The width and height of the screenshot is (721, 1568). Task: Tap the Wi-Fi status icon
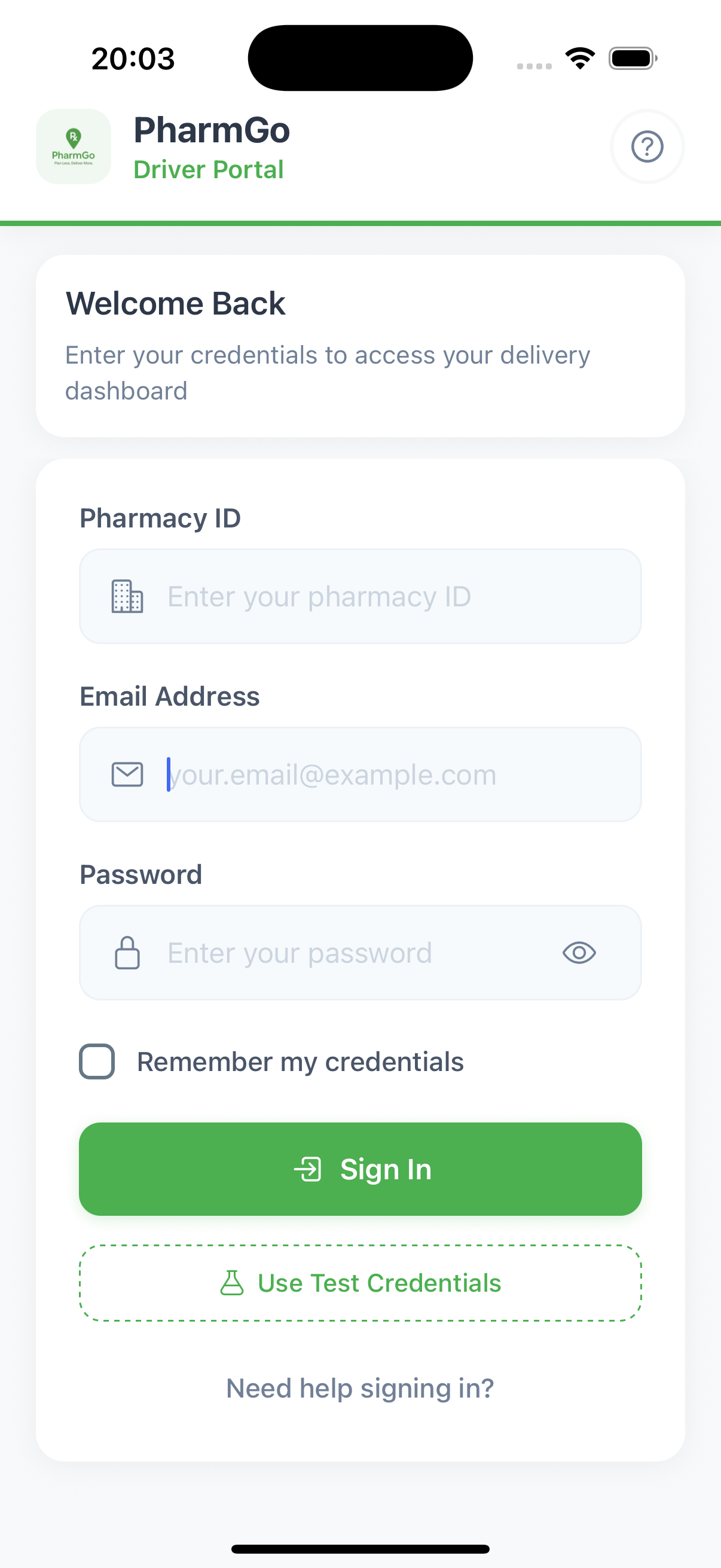pos(580,59)
